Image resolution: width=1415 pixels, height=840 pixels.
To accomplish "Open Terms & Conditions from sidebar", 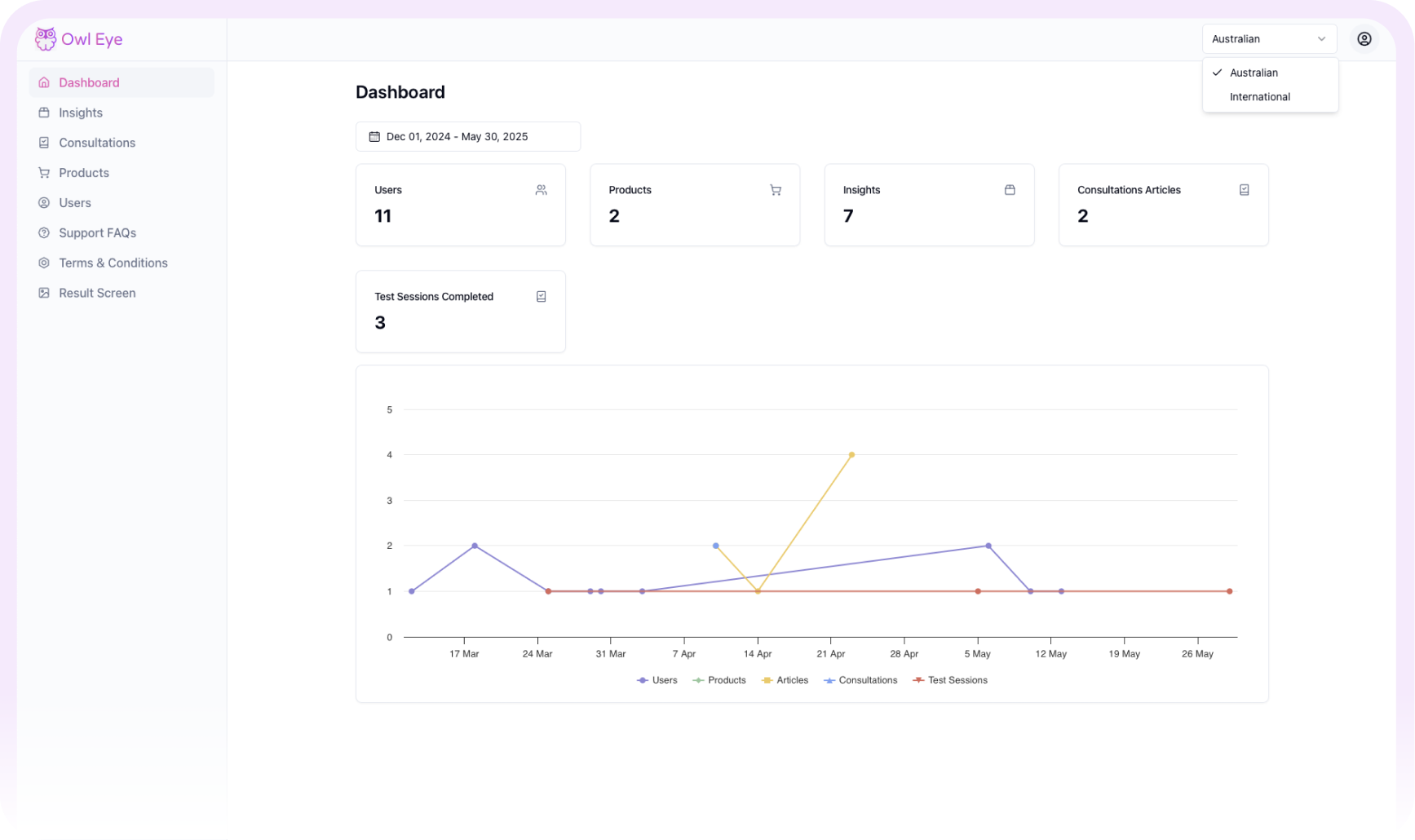I will (113, 263).
